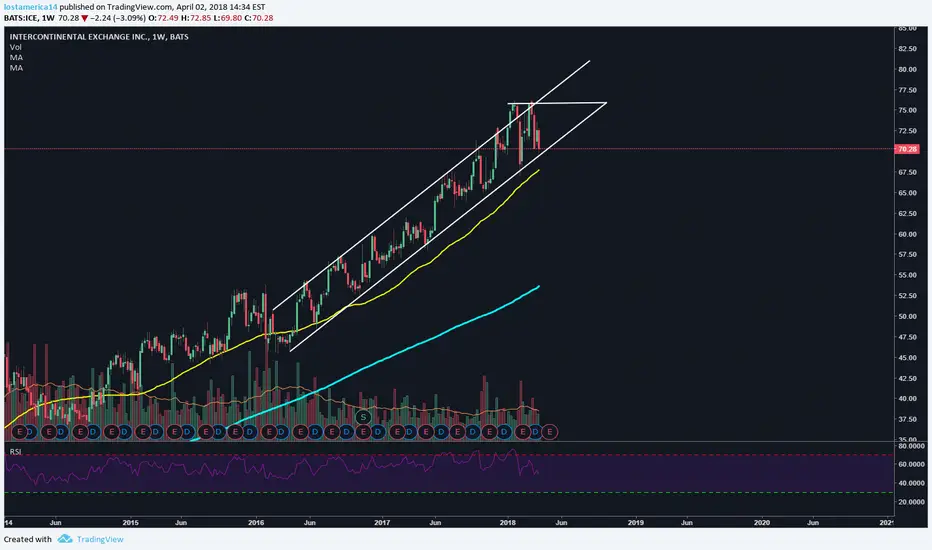Image resolution: width=932 pixels, height=550 pixels.
Task: Click the 2020 label on time axis
Action: click(761, 523)
